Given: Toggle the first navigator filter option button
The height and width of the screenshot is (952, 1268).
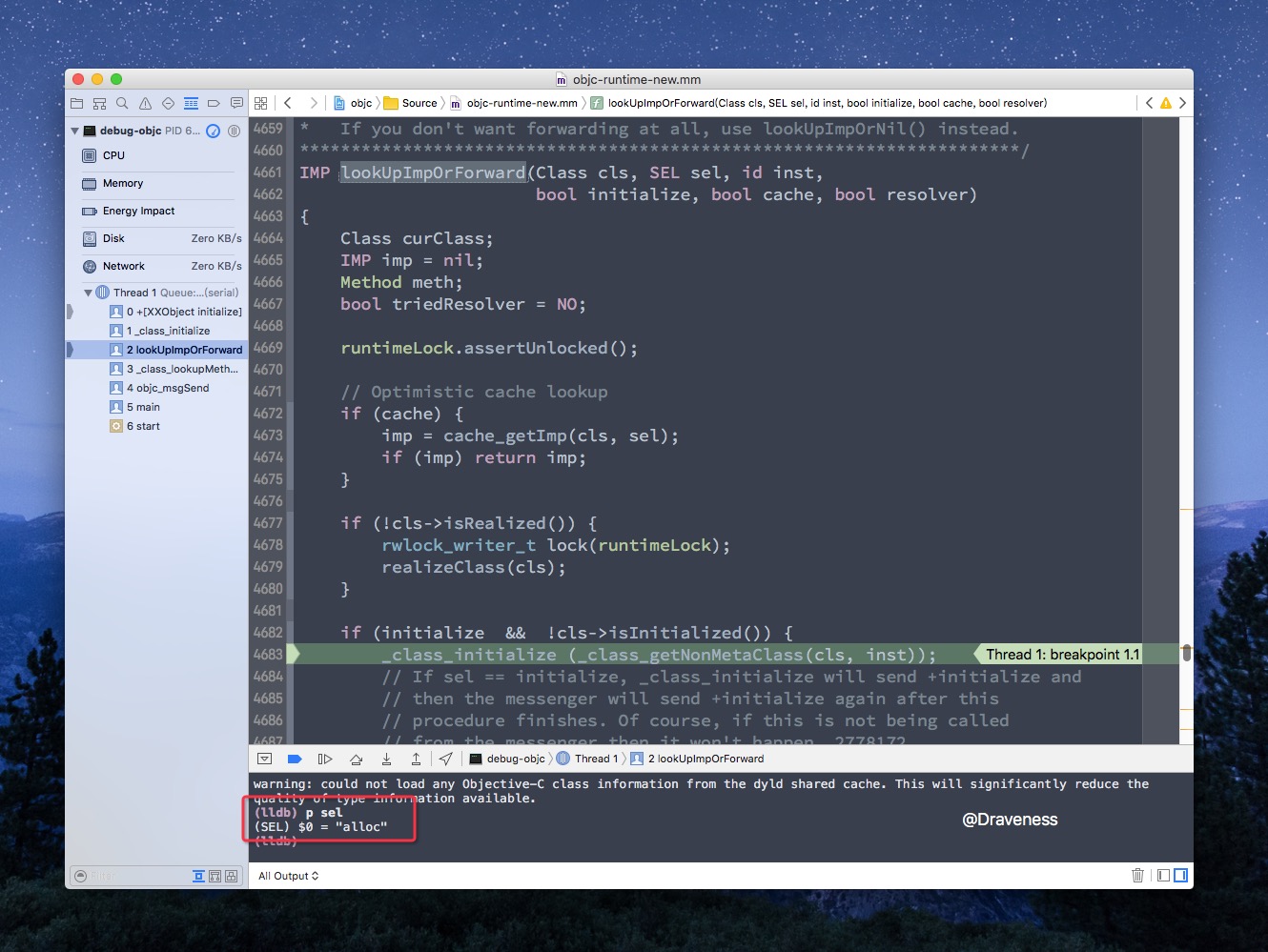Looking at the screenshot, I should [198, 876].
